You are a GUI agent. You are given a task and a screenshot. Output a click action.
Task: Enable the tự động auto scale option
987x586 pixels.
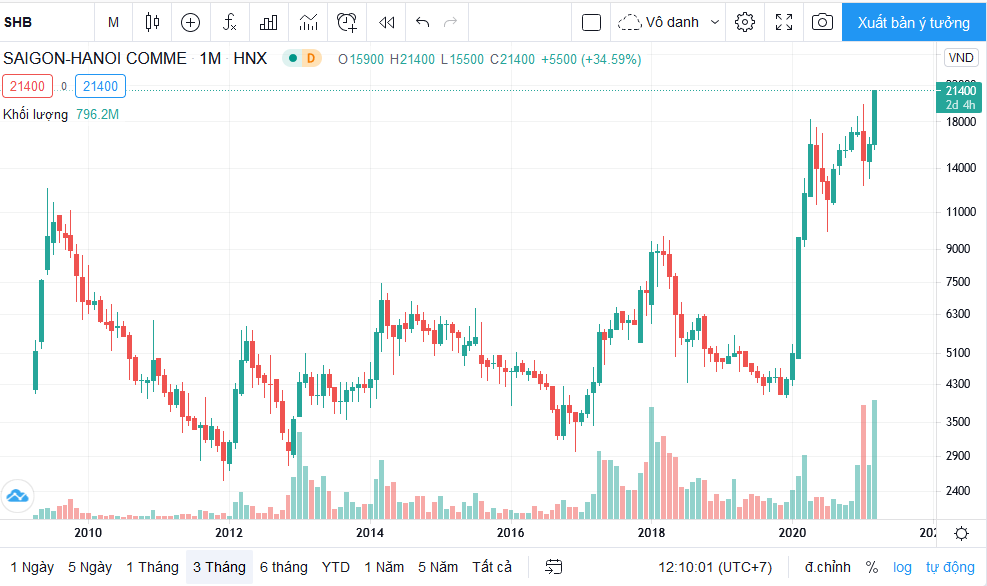(x=950, y=567)
